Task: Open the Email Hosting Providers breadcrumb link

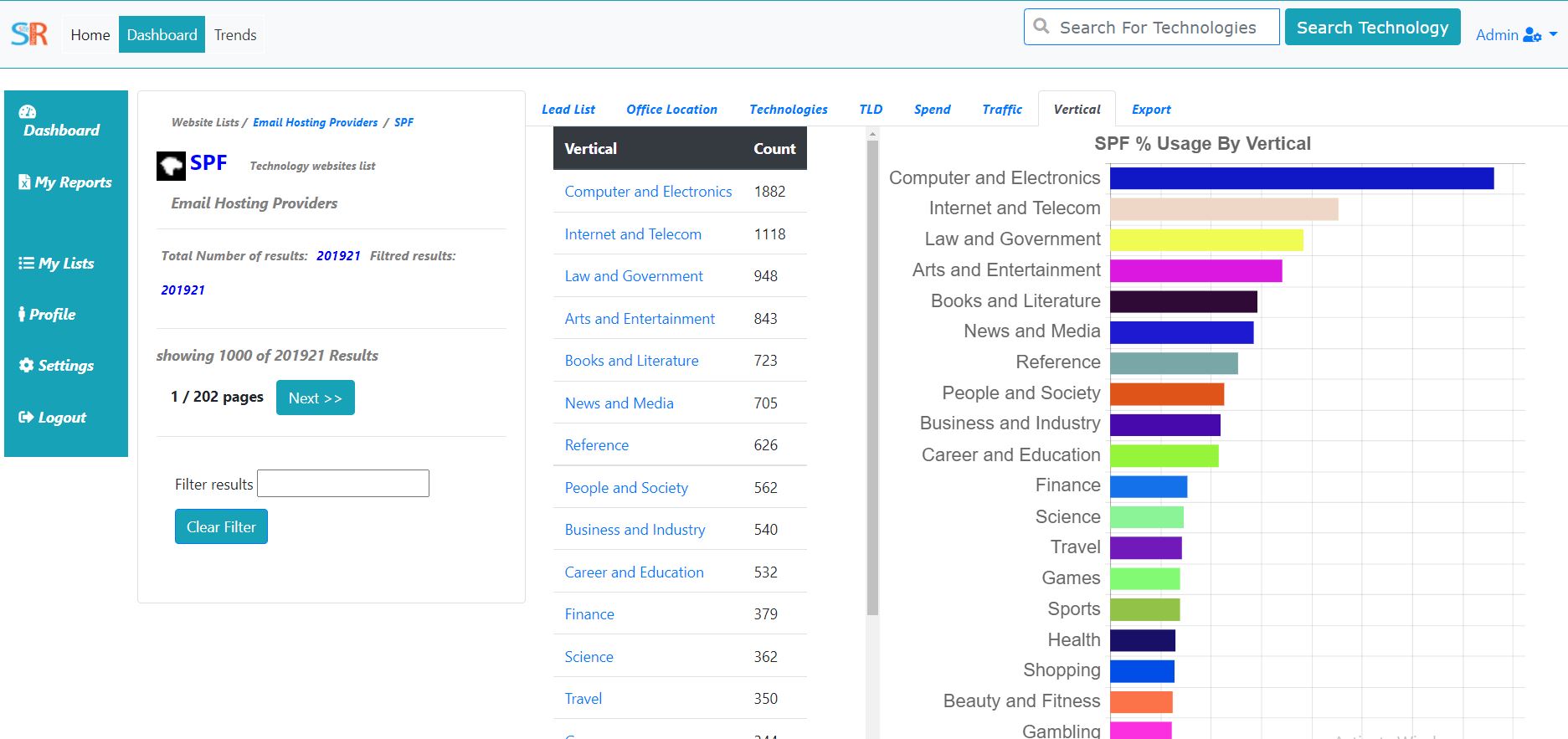Action: point(316,122)
